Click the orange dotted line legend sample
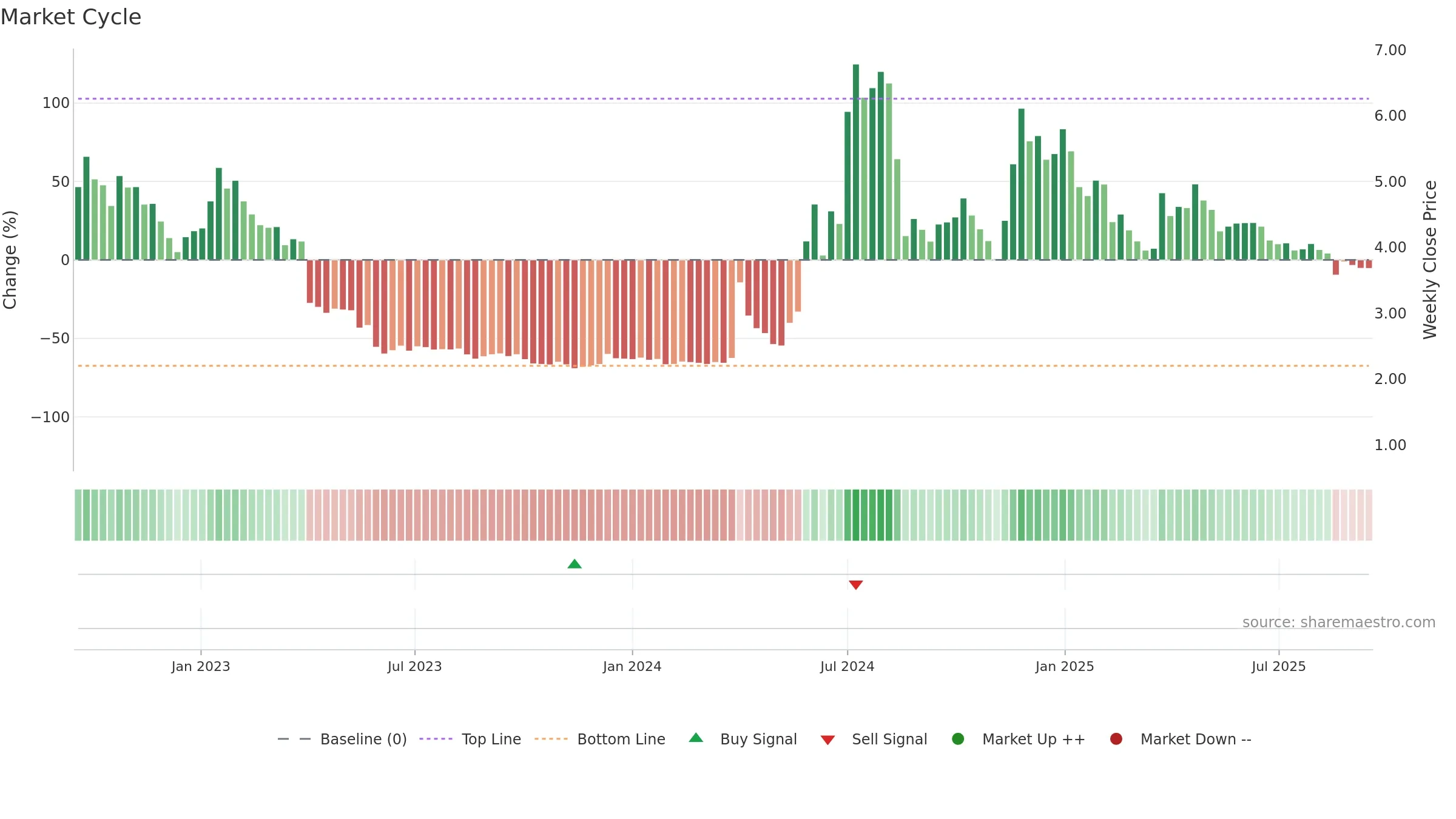 pos(551,739)
